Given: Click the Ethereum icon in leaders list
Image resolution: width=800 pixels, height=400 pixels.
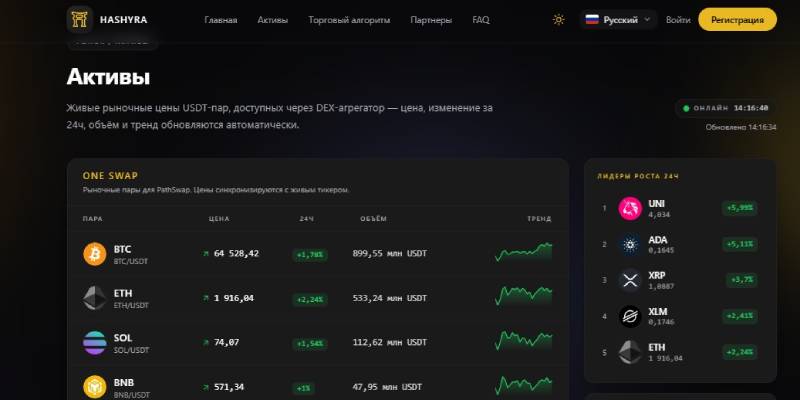Looking at the screenshot, I should click(x=630, y=352).
